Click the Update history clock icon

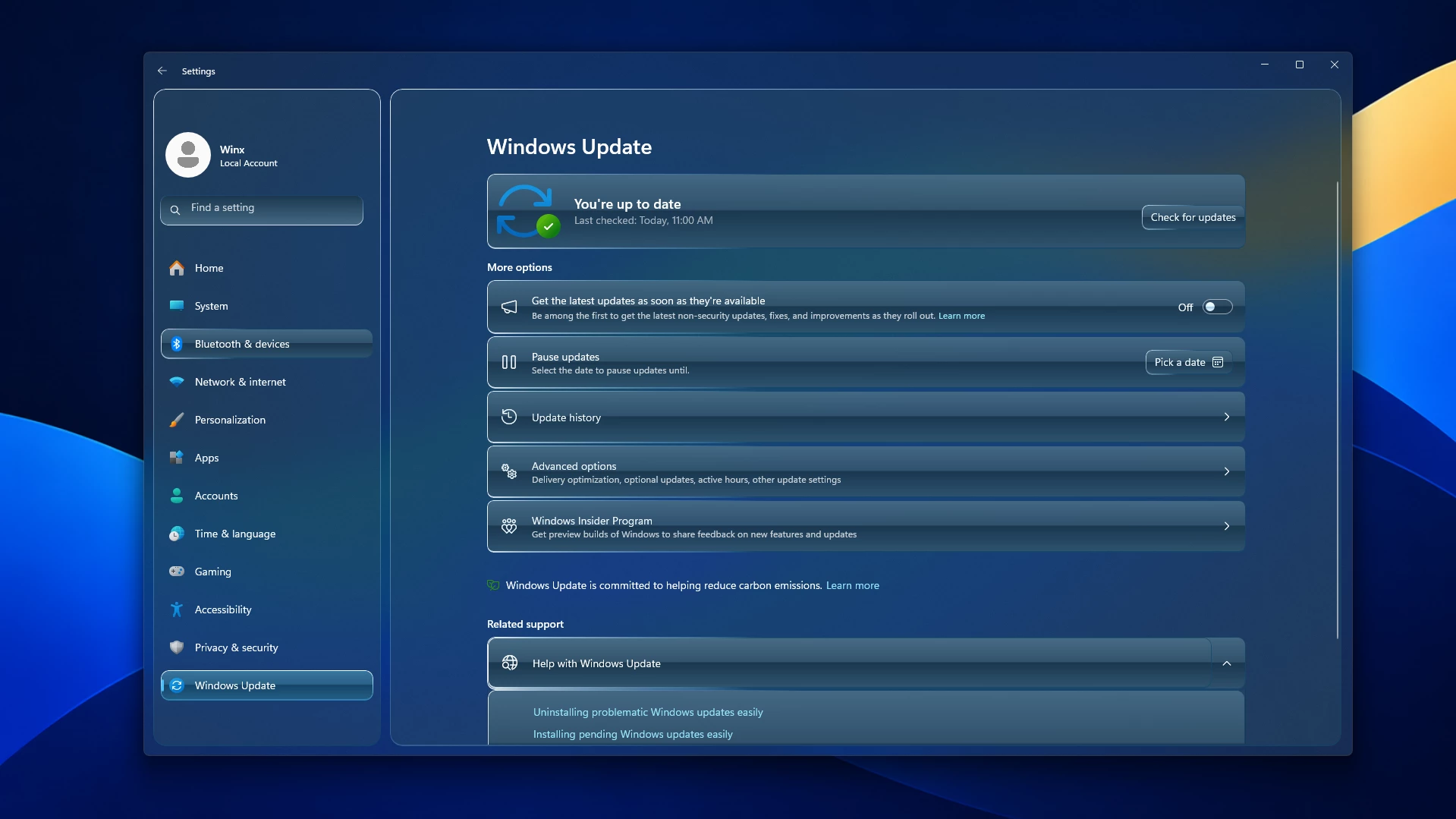point(509,417)
